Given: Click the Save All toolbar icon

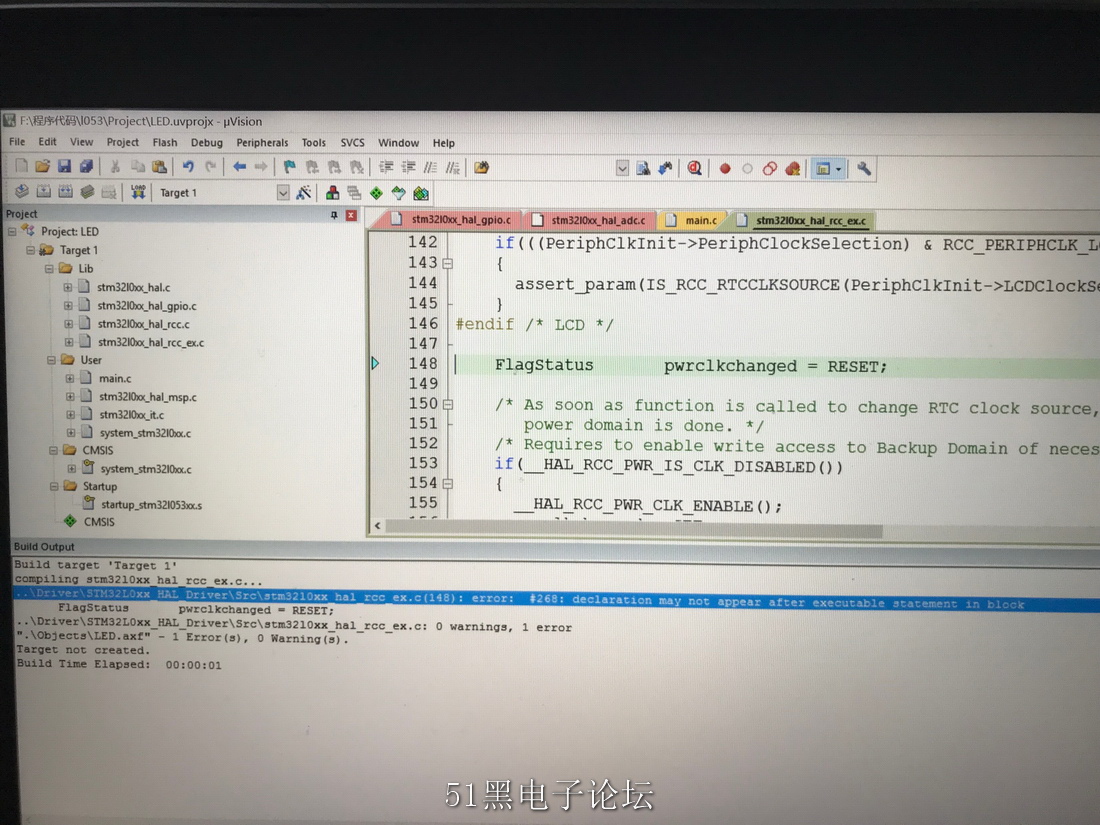Looking at the screenshot, I should click(x=86, y=166).
